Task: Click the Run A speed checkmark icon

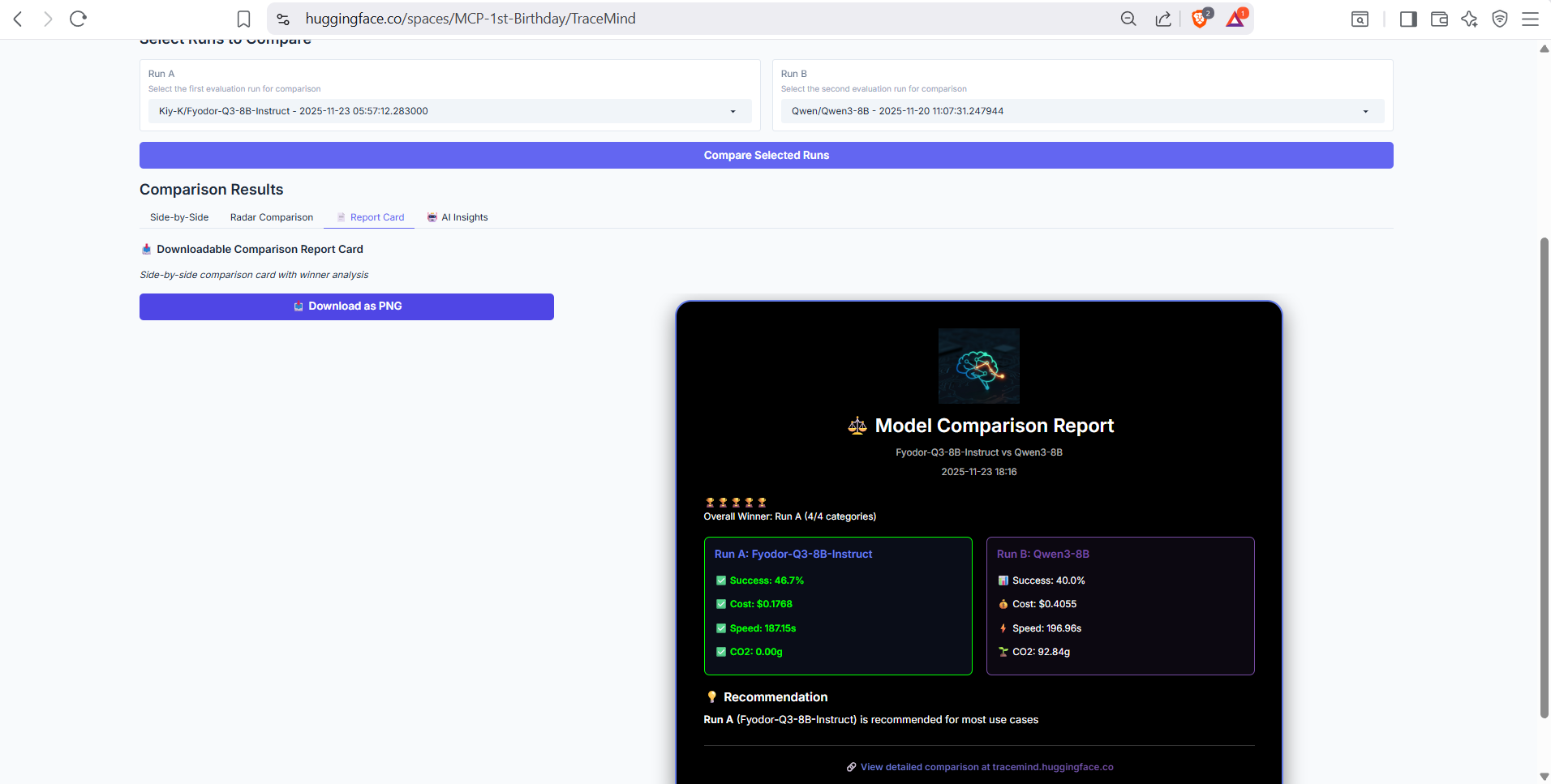Action: pyautogui.click(x=721, y=628)
